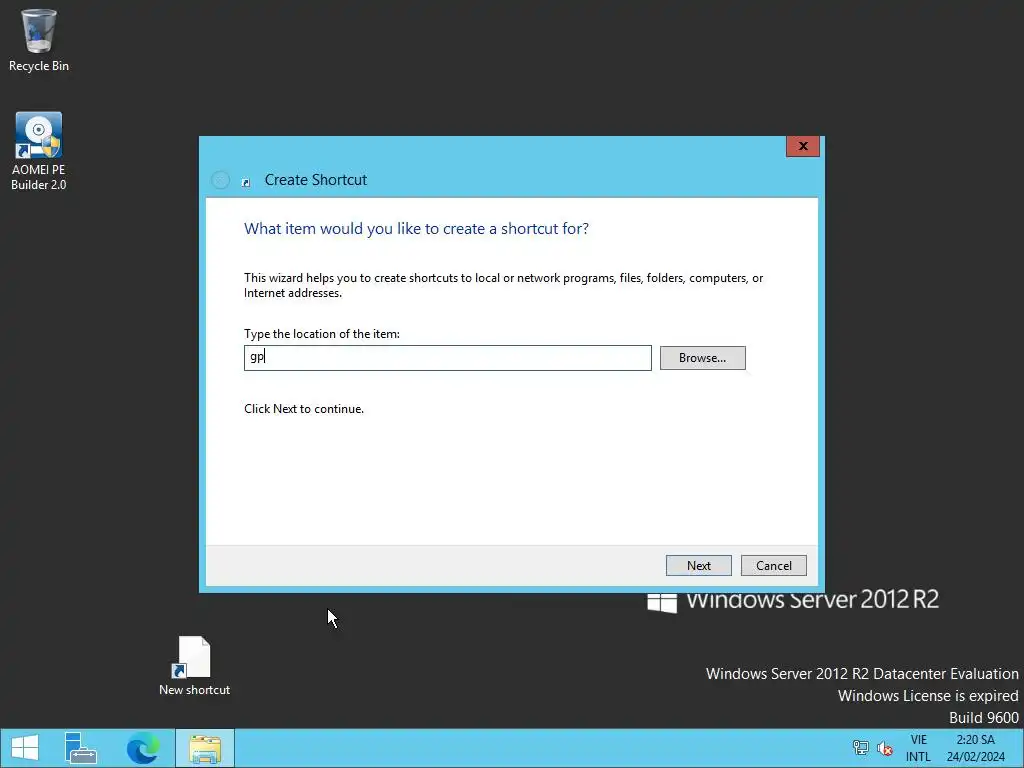1024x768 pixels.
Task: Click the "This wizard helps you" description text
Action: [x=504, y=285]
